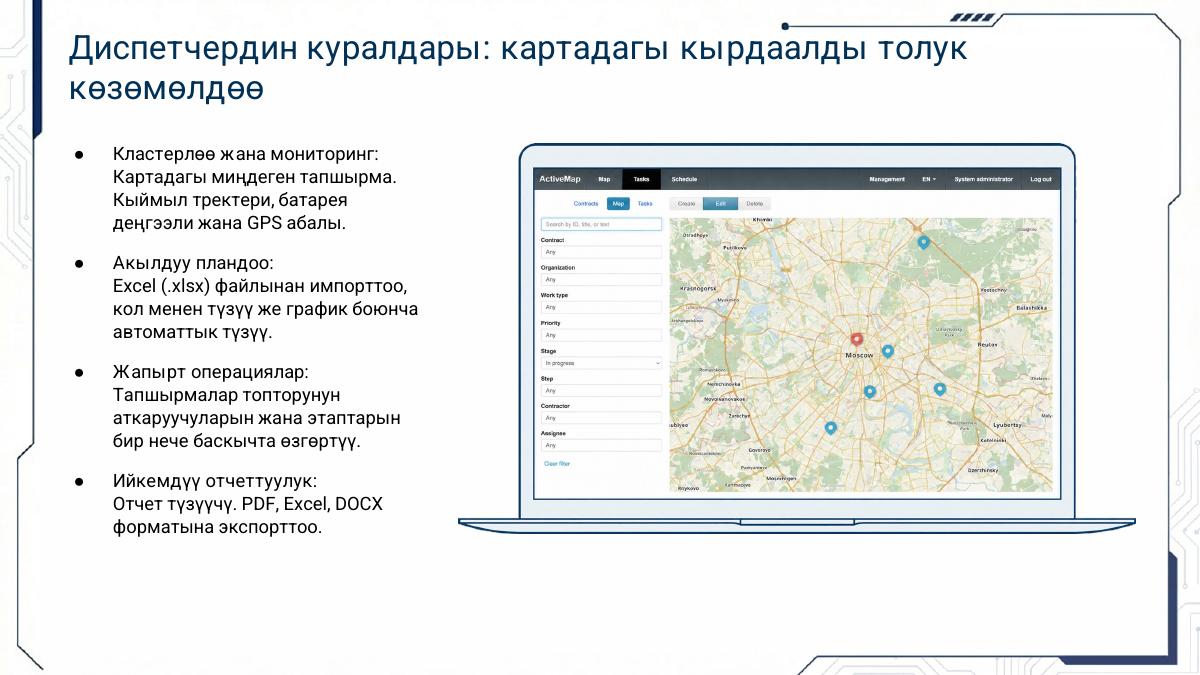
Task: Select the blue pin just east of Moscow label
Action: (887, 352)
